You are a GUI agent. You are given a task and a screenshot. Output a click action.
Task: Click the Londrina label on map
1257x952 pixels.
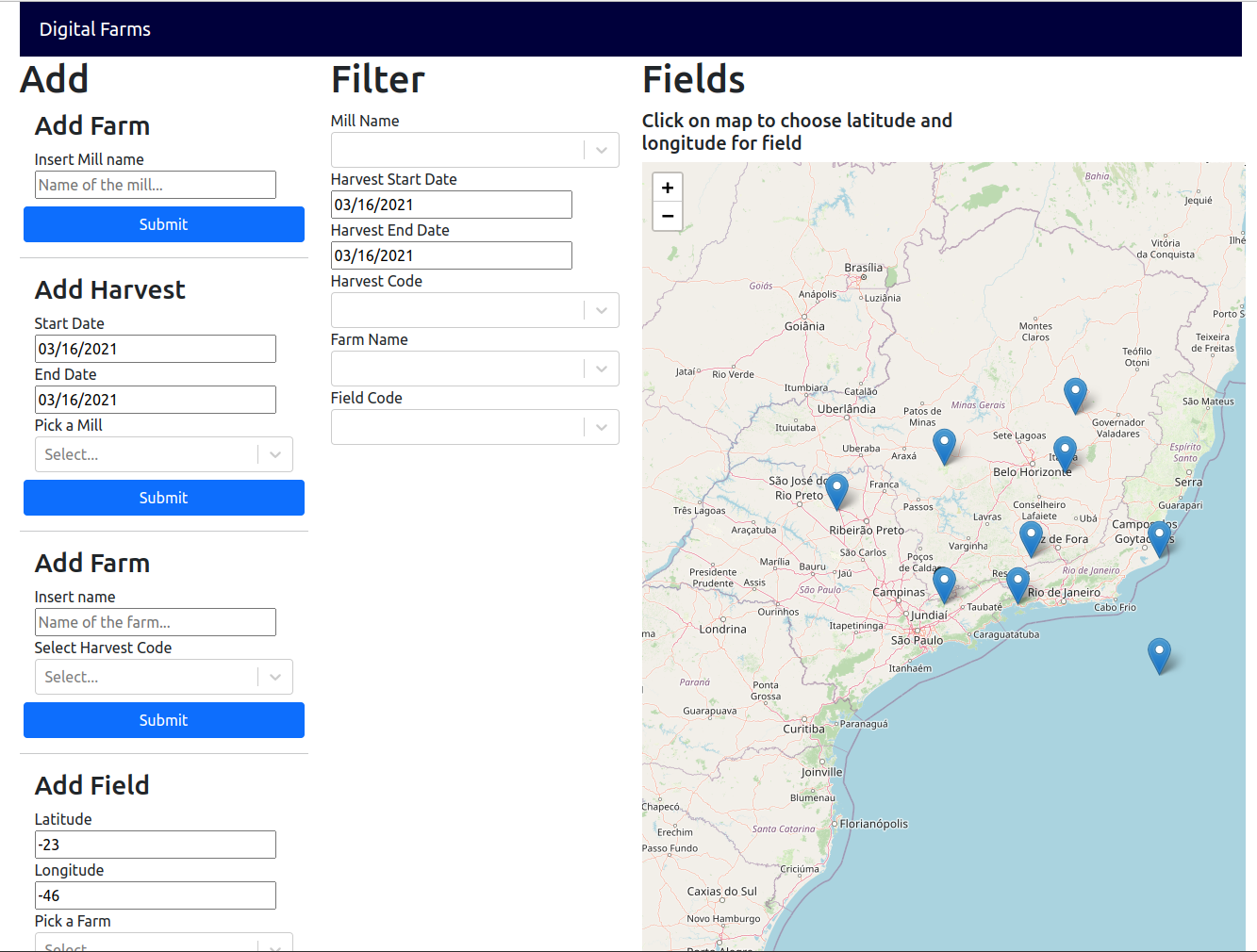coord(722,629)
